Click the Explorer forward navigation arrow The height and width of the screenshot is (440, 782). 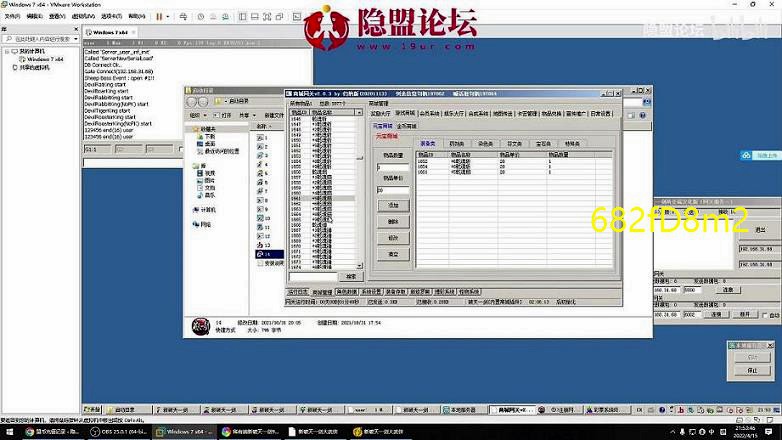click(203, 102)
